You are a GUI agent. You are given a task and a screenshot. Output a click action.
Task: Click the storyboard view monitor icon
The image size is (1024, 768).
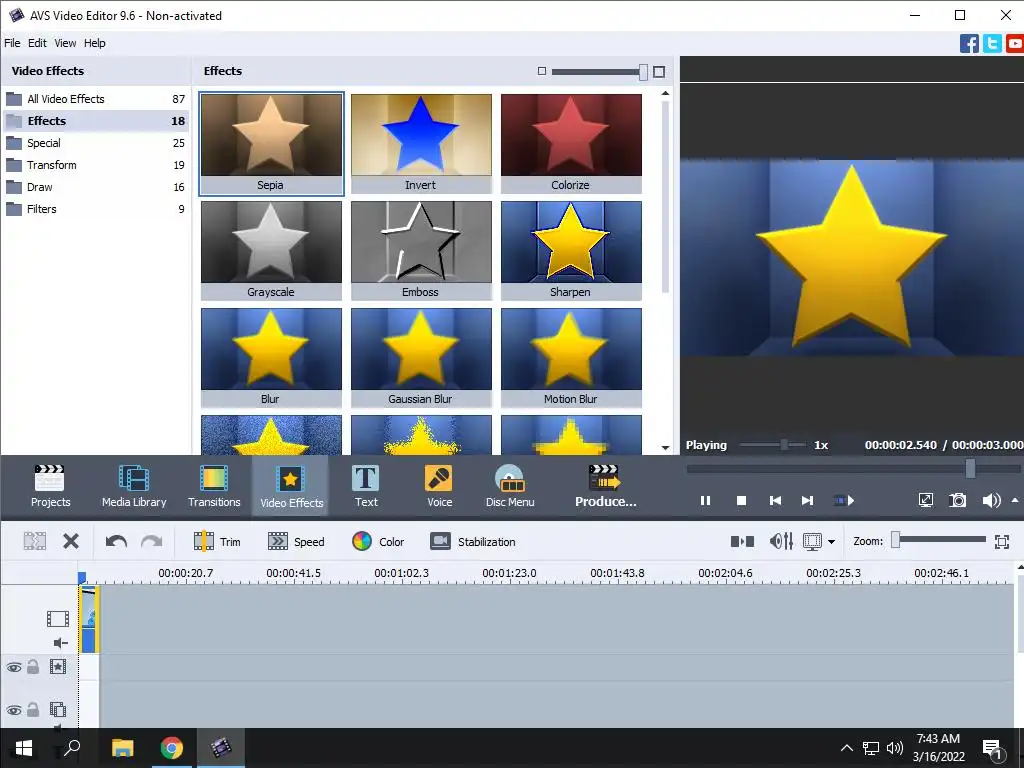[x=812, y=541]
